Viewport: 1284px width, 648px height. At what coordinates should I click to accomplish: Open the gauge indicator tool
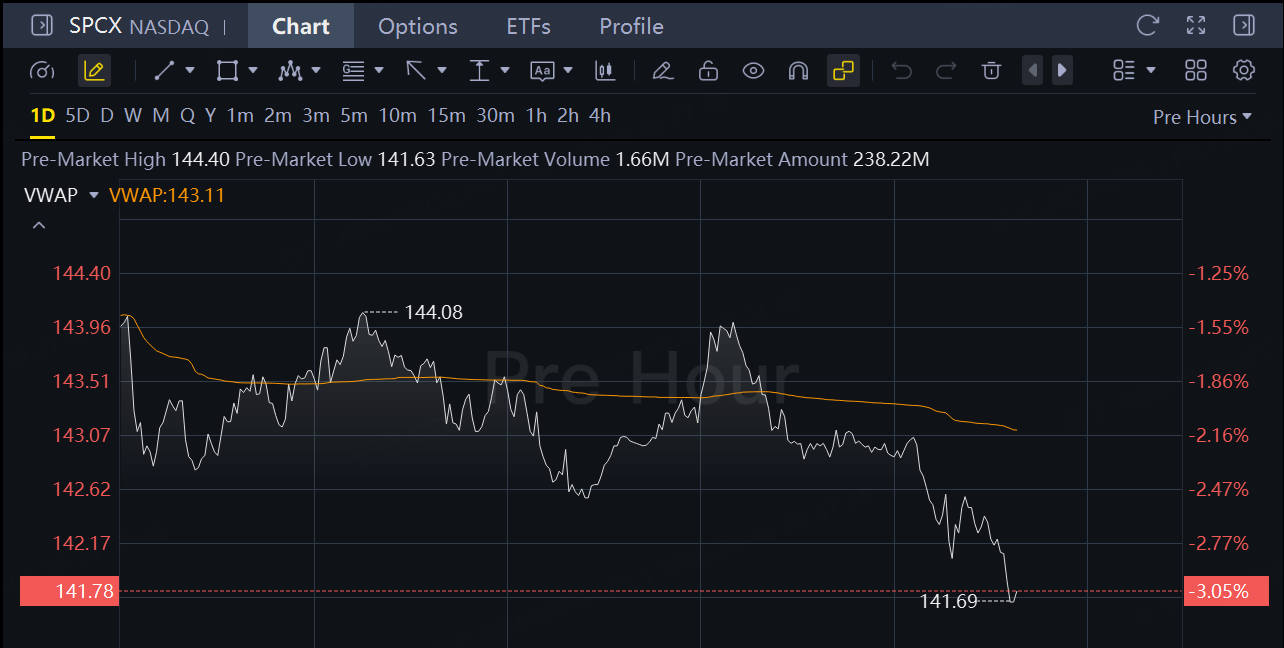point(41,70)
